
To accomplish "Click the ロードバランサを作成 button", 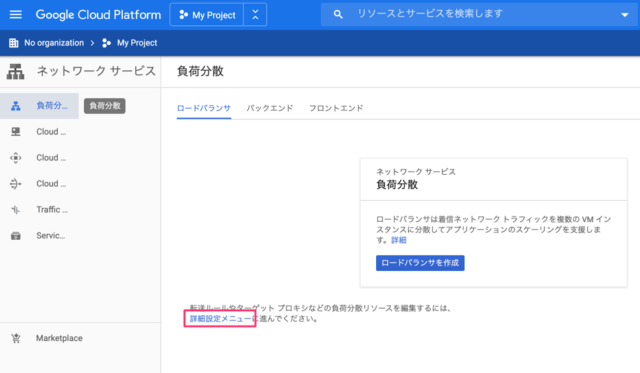I will pyautogui.click(x=420, y=263).
